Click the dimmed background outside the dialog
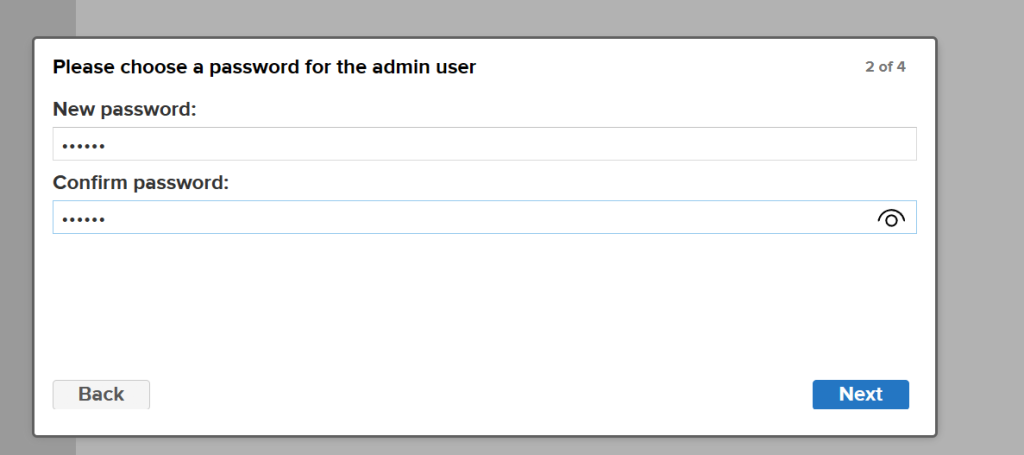Image resolution: width=1024 pixels, height=455 pixels. tap(980, 250)
